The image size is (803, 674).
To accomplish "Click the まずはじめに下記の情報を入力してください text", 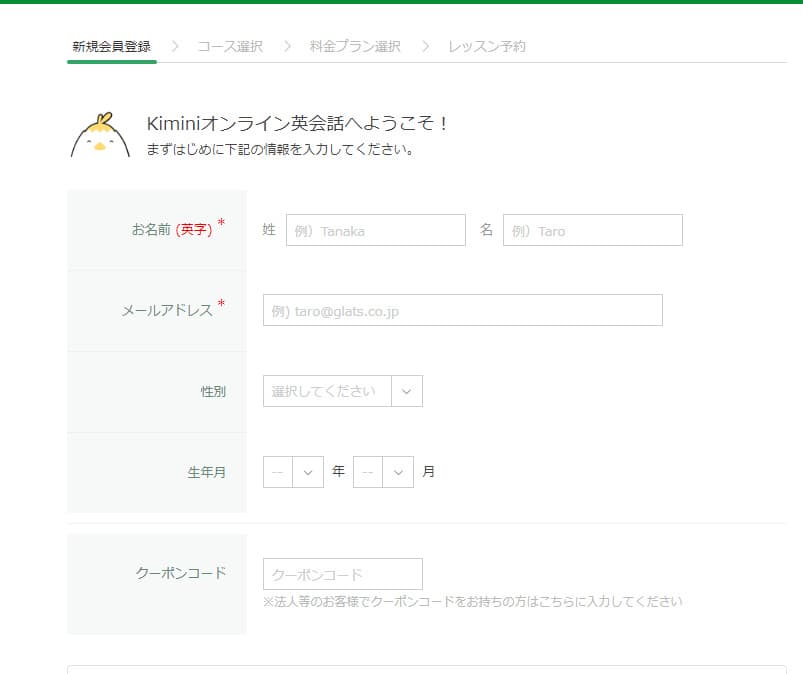I will tap(280, 150).
